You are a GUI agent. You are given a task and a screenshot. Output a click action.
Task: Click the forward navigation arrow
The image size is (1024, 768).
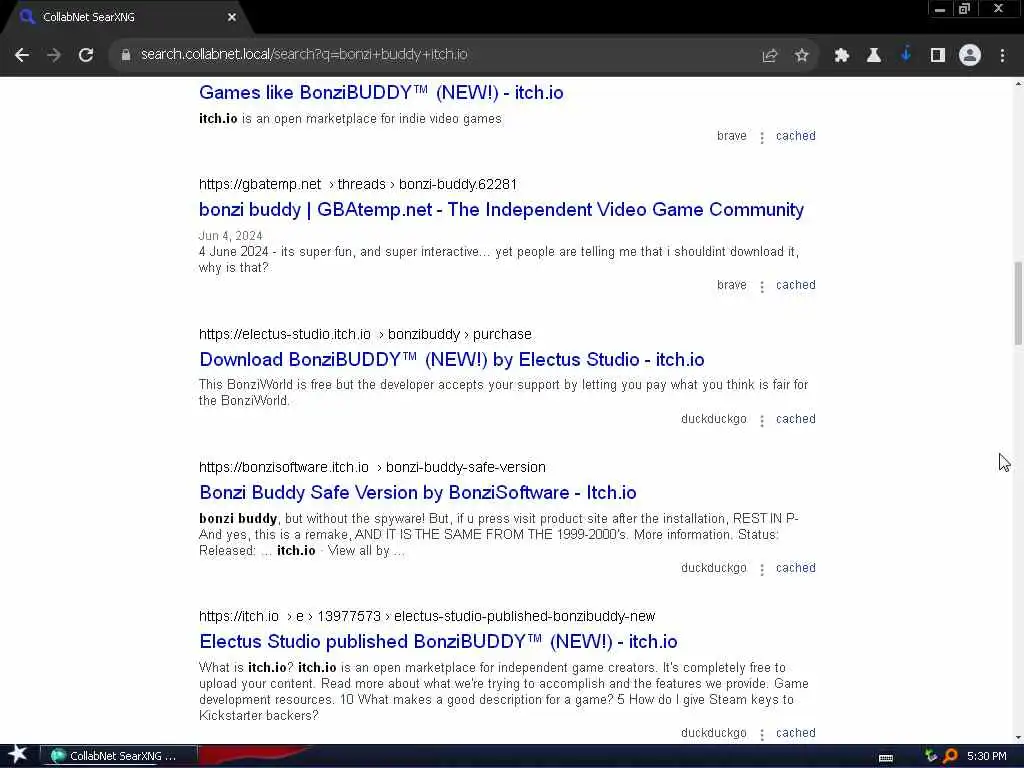(54, 55)
